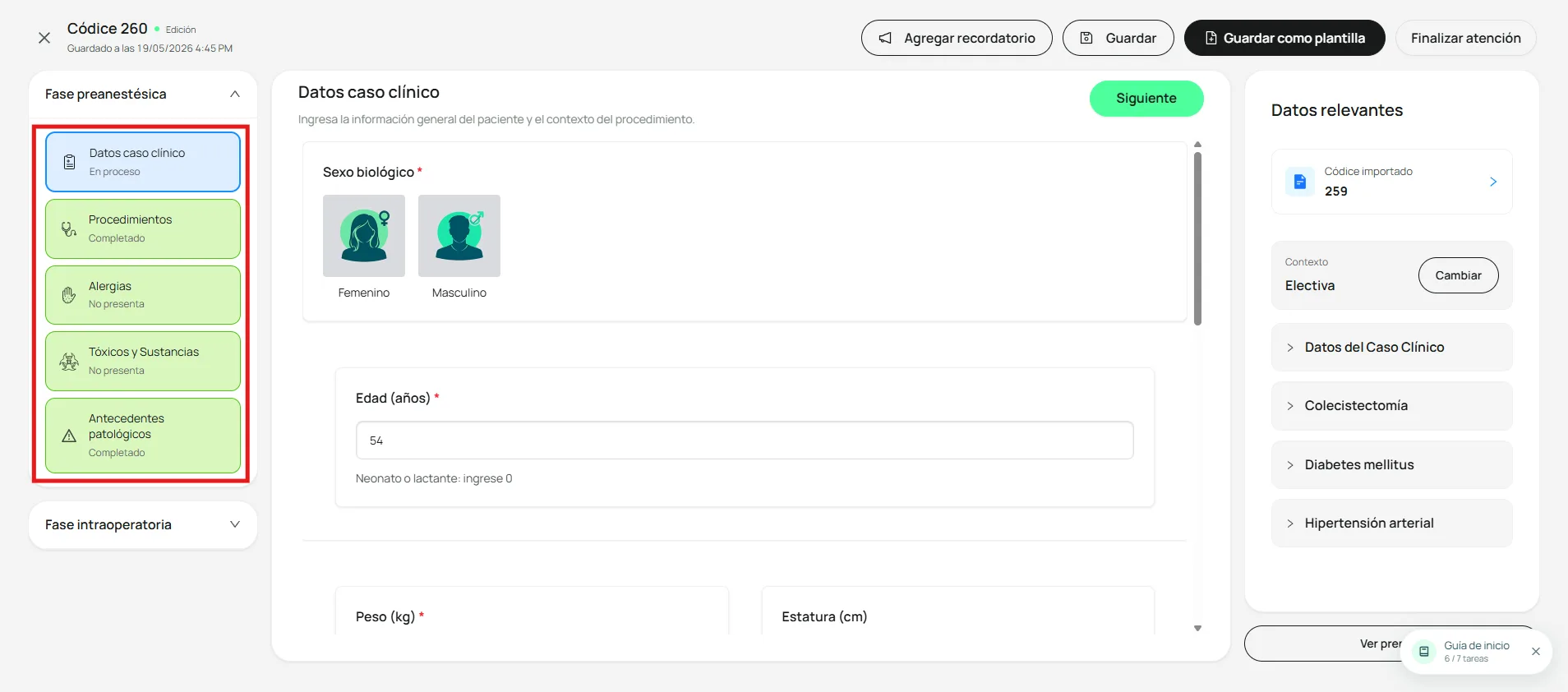The image size is (1568, 692).
Task: Click the blue Códice importado file icon
Action: [x=1300, y=182]
